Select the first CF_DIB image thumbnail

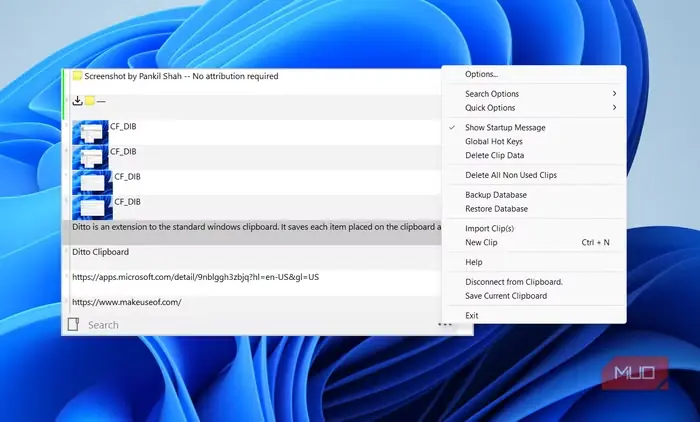90,132
